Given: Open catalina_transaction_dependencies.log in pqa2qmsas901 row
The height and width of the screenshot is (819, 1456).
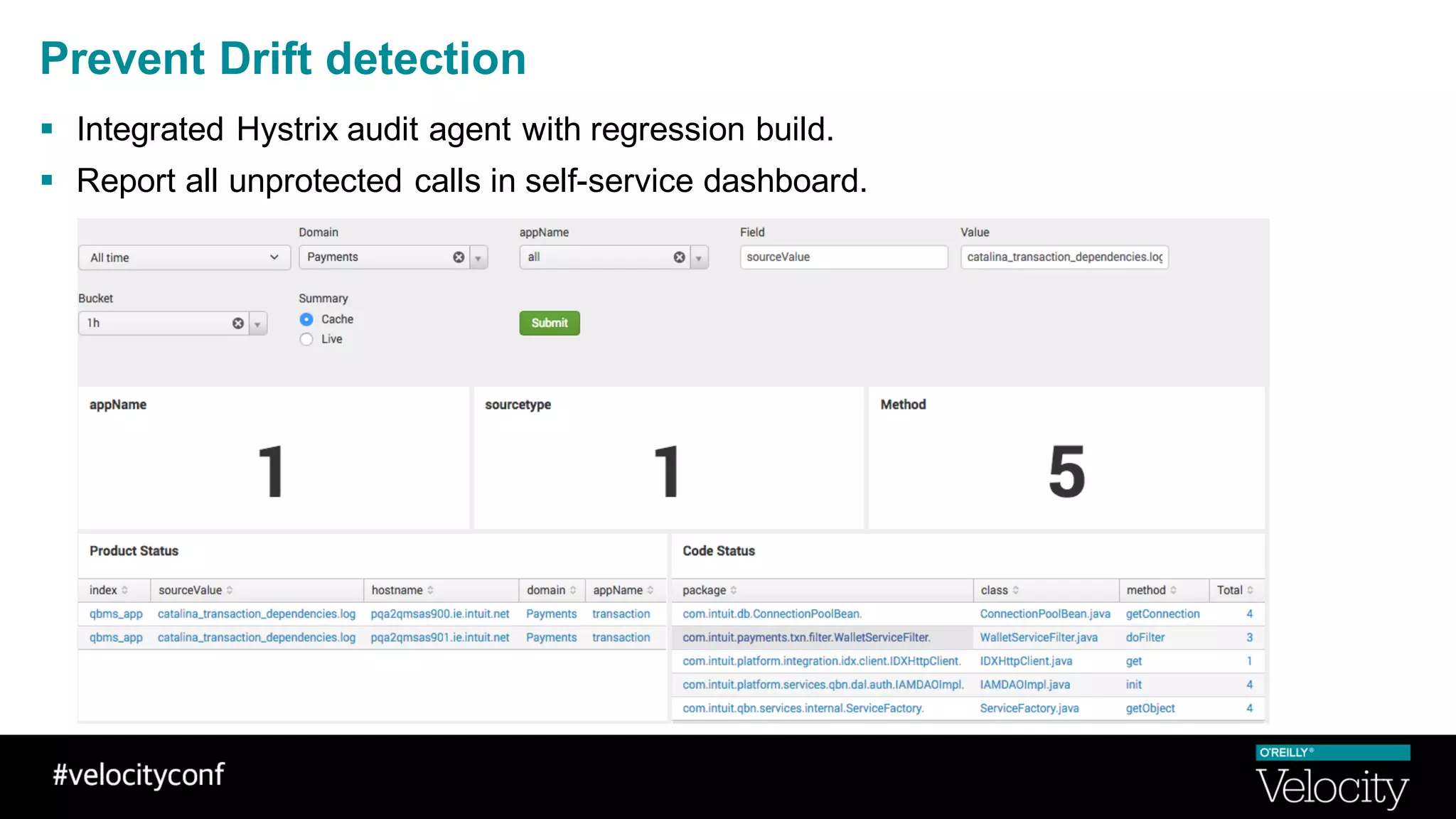Looking at the screenshot, I should tap(257, 638).
